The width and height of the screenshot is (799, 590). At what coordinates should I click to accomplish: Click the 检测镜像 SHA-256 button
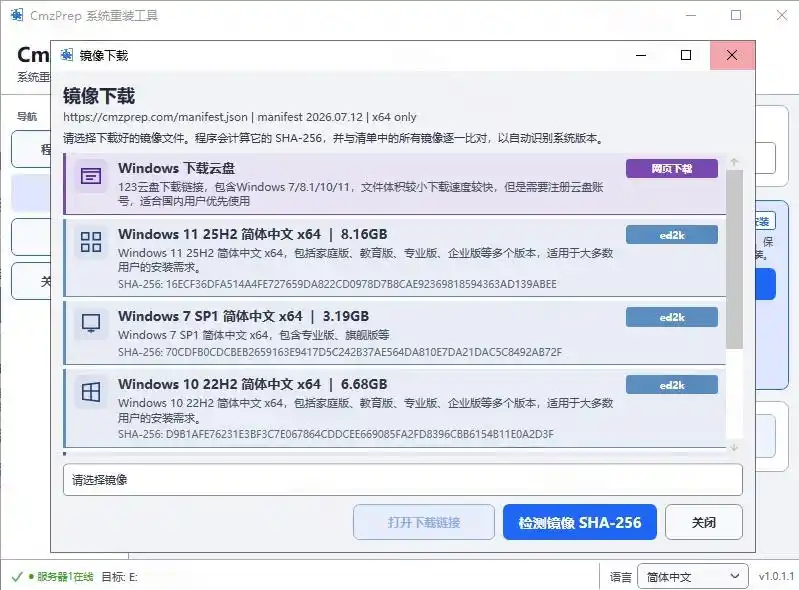tap(579, 522)
